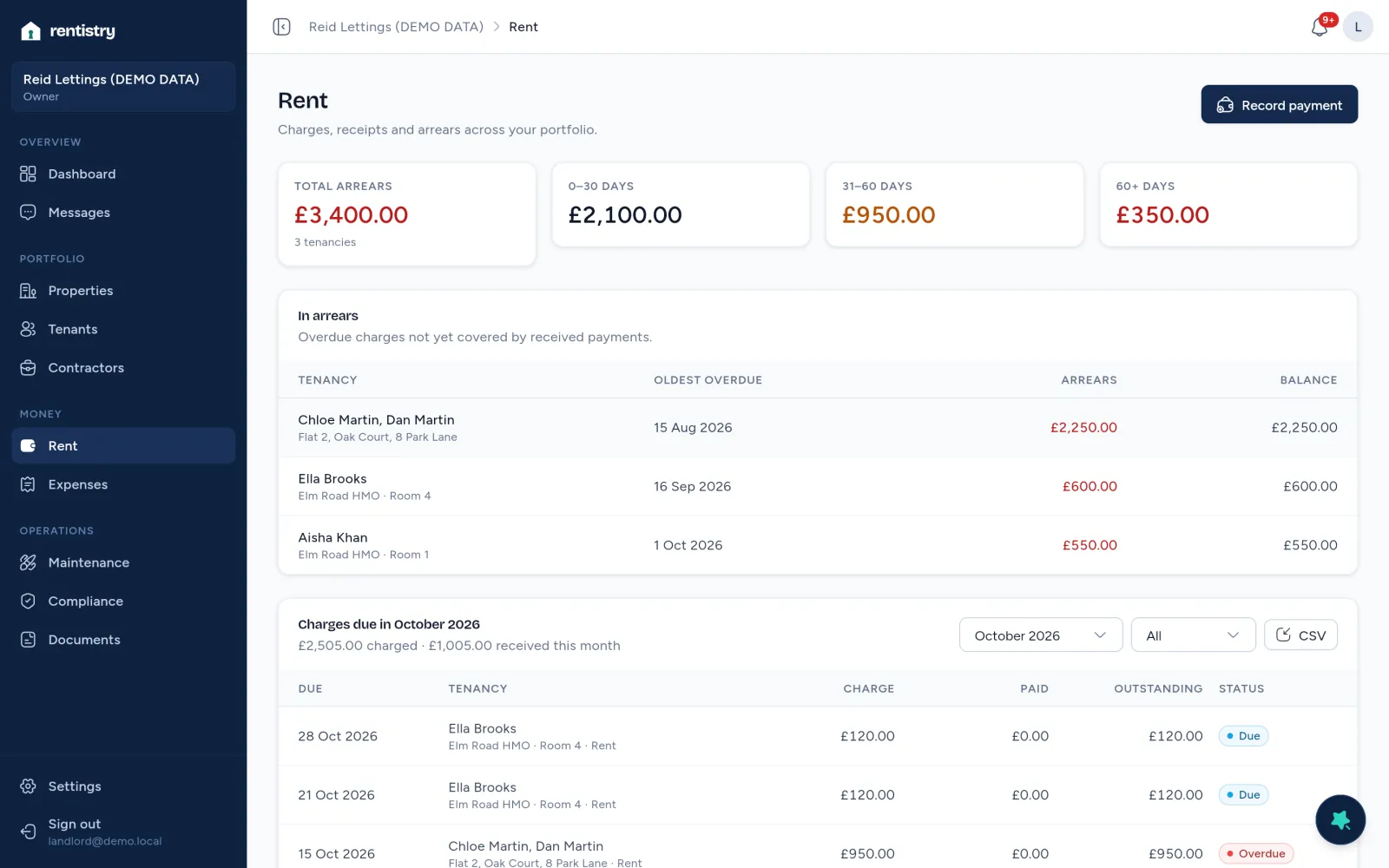This screenshot has width=1389, height=868.
Task: Open Ella Brooks arrears row
Action: pos(817,487)
